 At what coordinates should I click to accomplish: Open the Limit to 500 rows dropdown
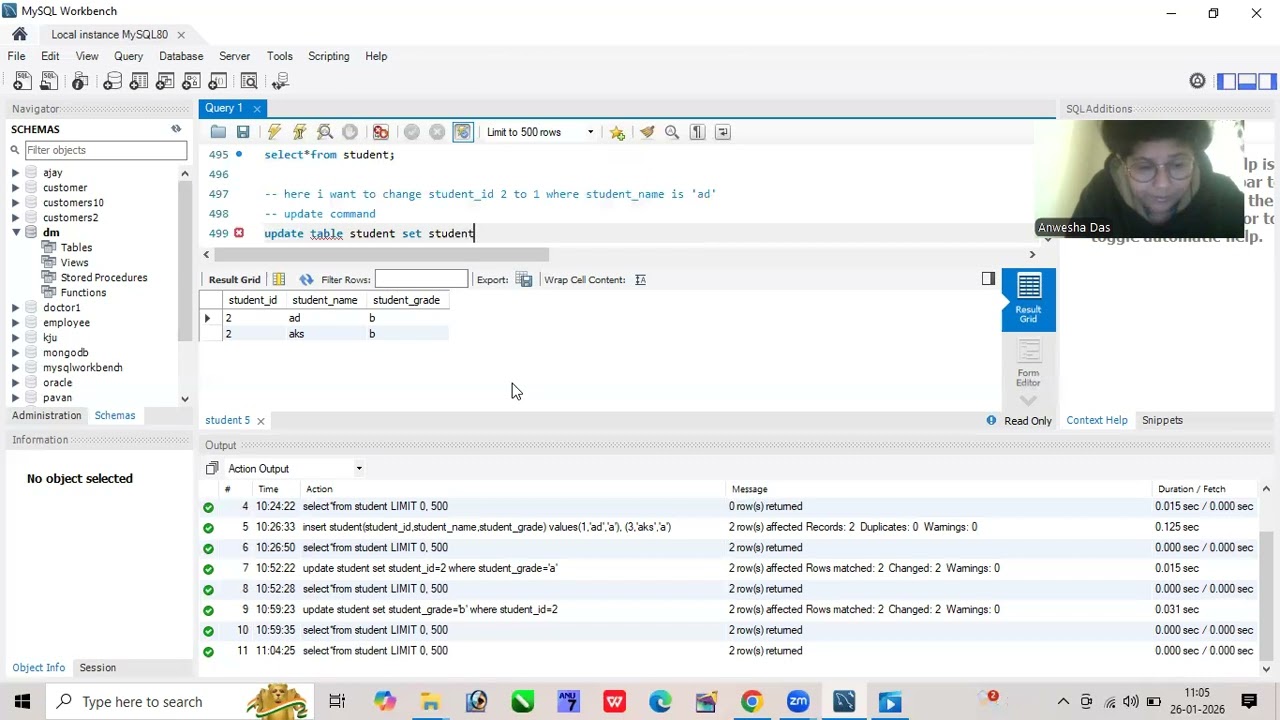tap(540, 132)
